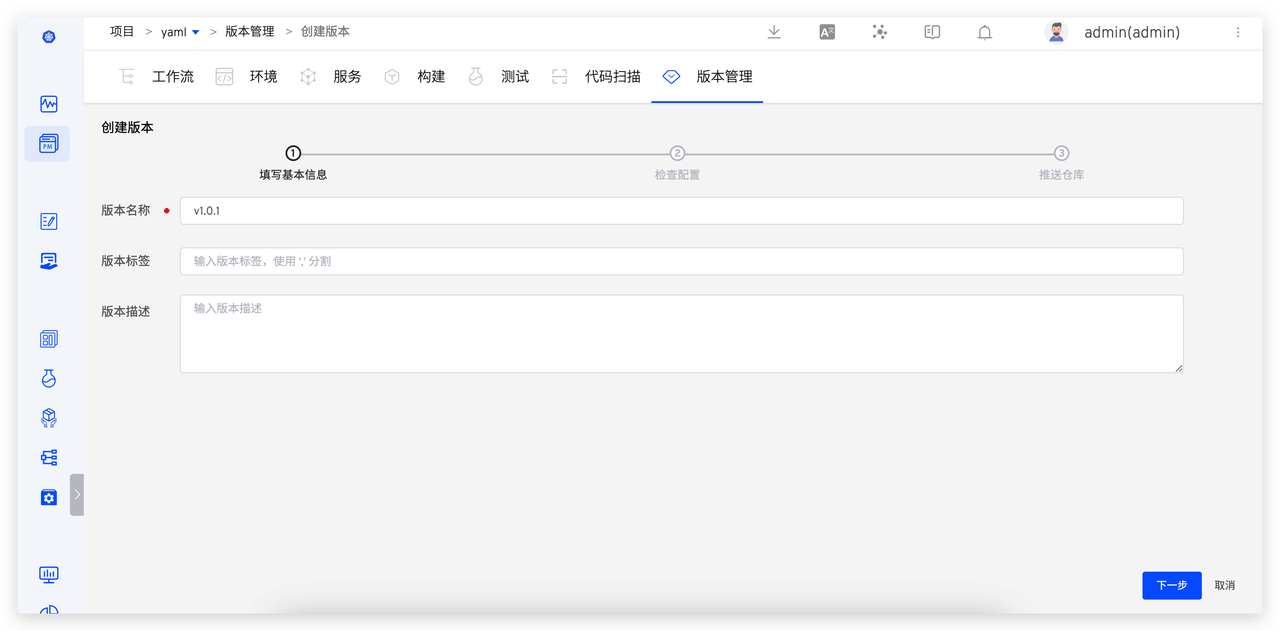Click the 取消 link

[1224, 585]
